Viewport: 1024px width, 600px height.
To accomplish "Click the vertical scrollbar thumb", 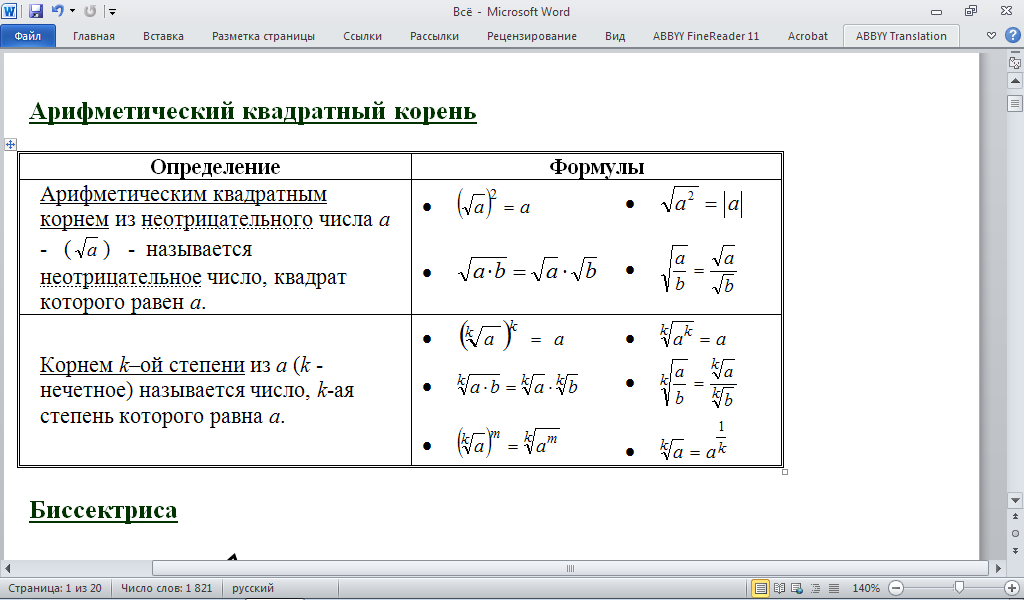I will pos(1015,103).
